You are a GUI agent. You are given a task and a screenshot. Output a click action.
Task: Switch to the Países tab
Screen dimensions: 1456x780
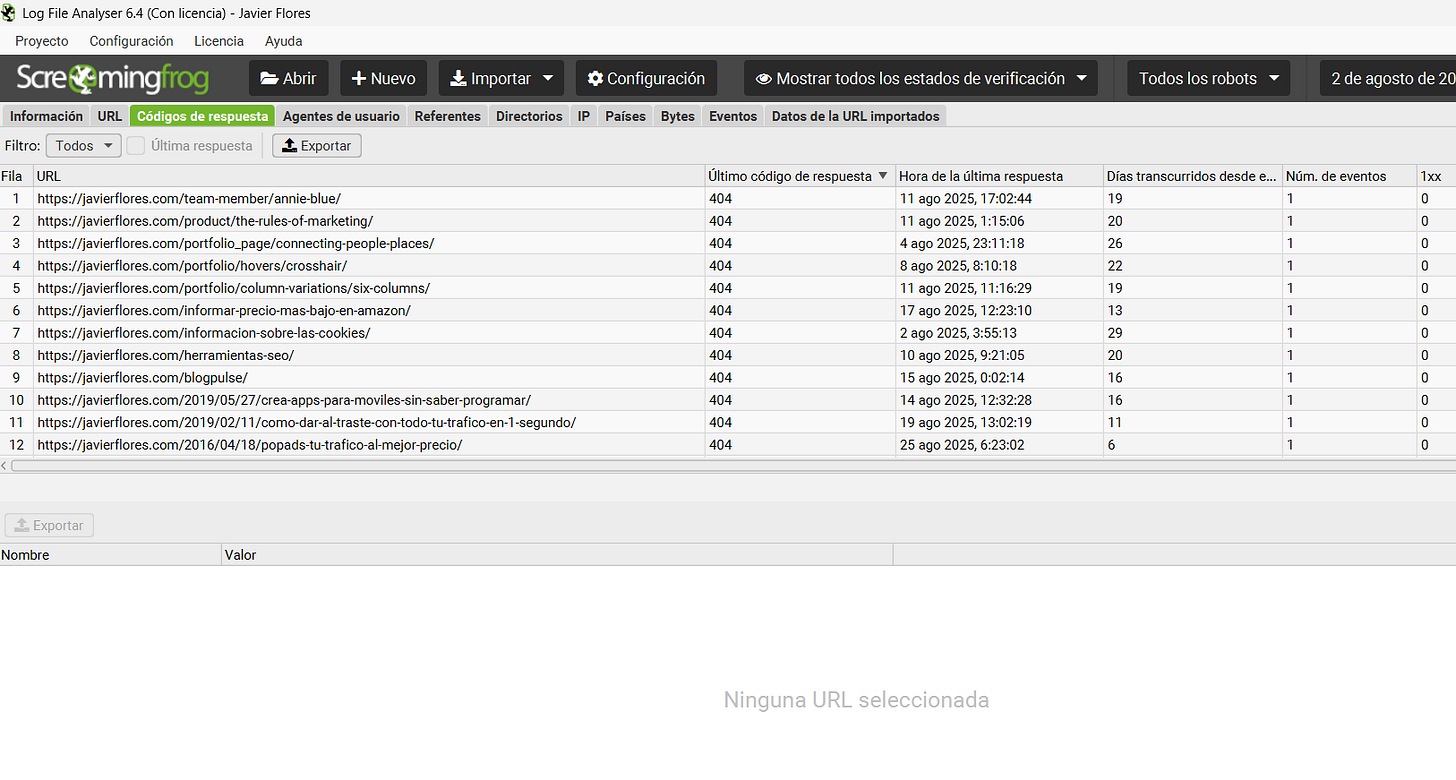pyautogui.click(x=626, y=116)
